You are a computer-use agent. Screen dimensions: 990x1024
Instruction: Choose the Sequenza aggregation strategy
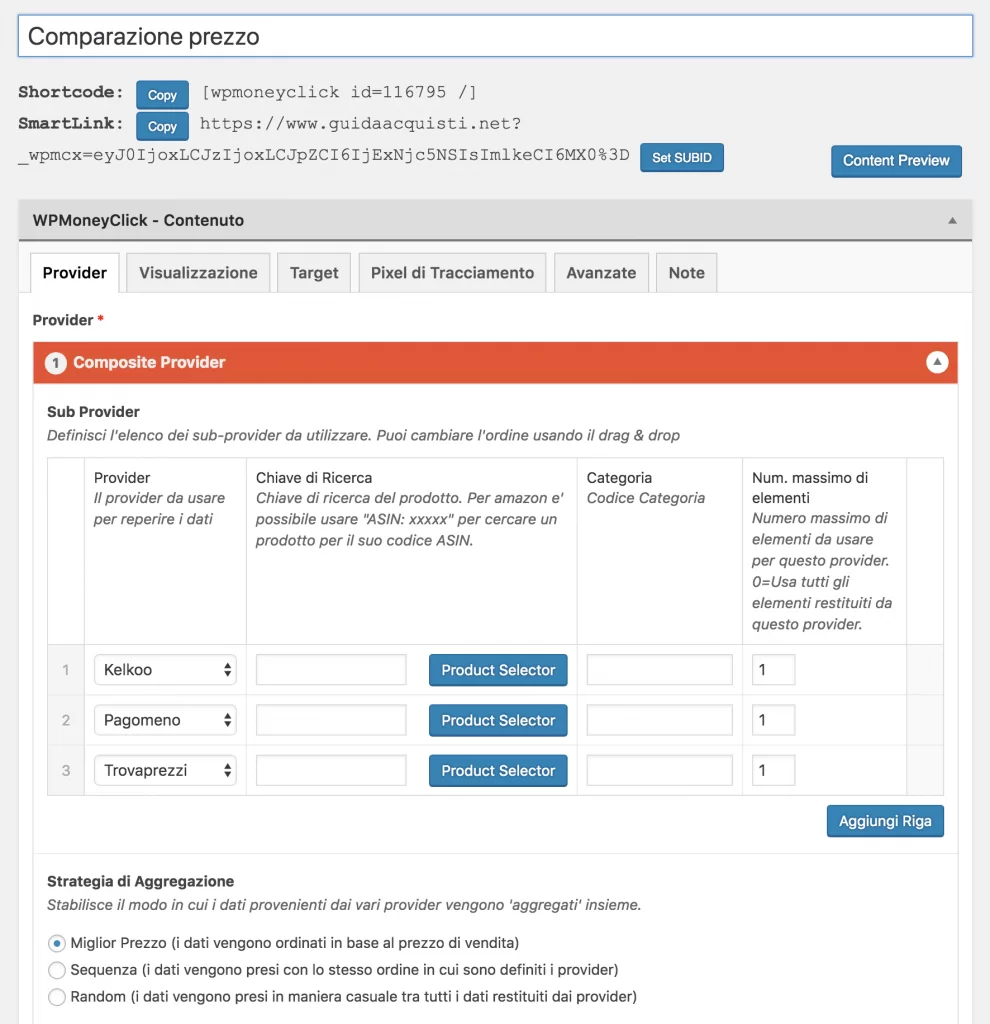(57, 970)
